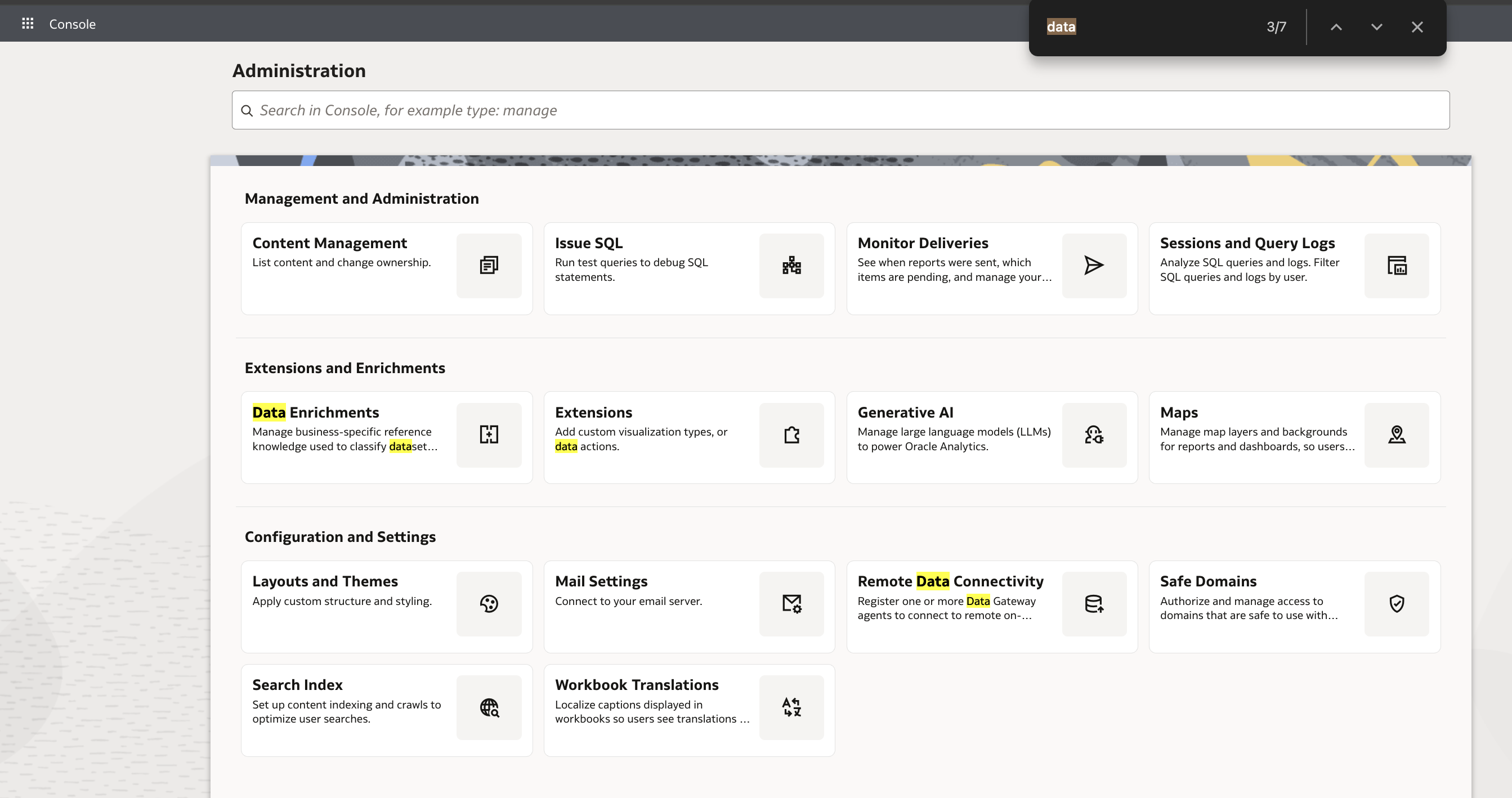The width and height of the screenshot is (1512, 798).
Task: Click the Content Management tile icon
Action: pos(489,265)
